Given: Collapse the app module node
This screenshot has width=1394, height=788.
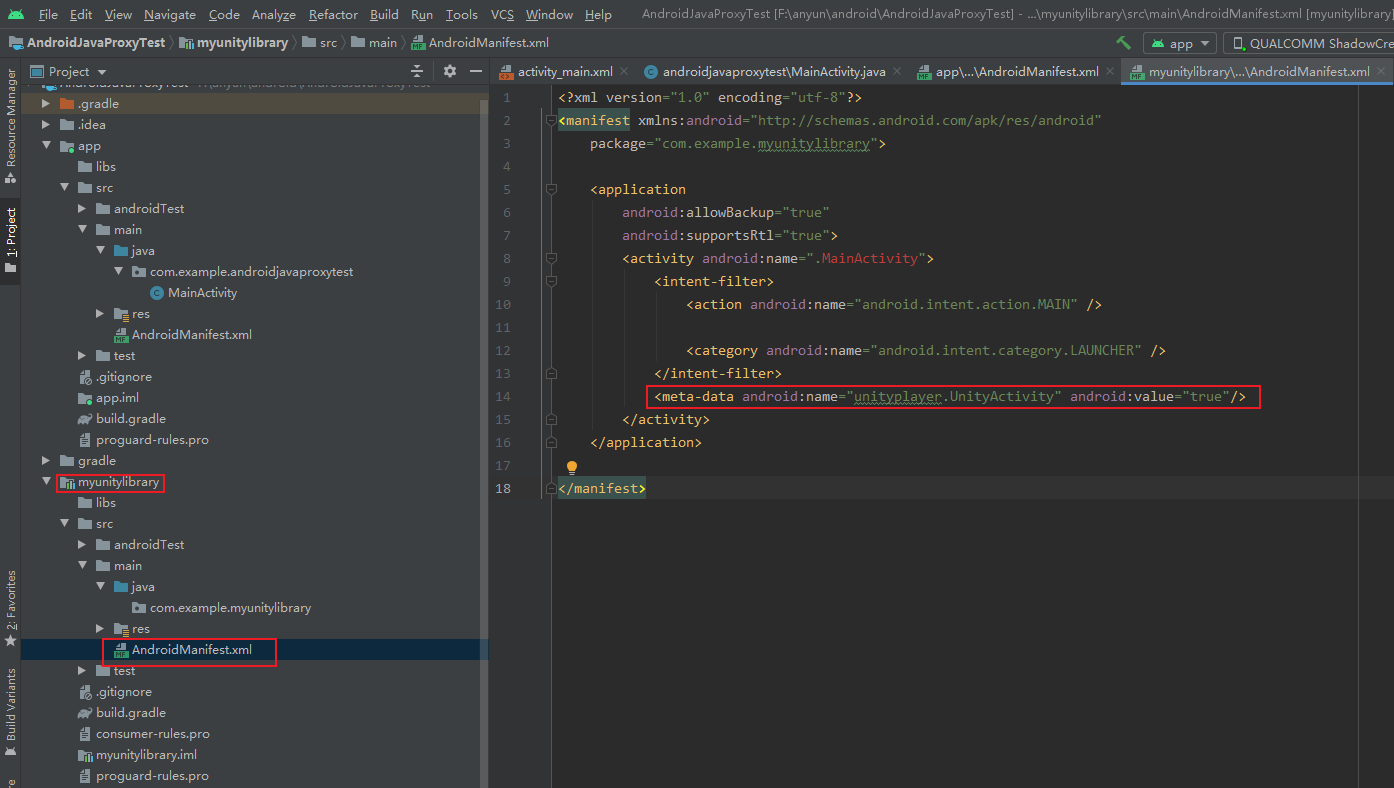Looking at the screenshot, I should 46,146.
